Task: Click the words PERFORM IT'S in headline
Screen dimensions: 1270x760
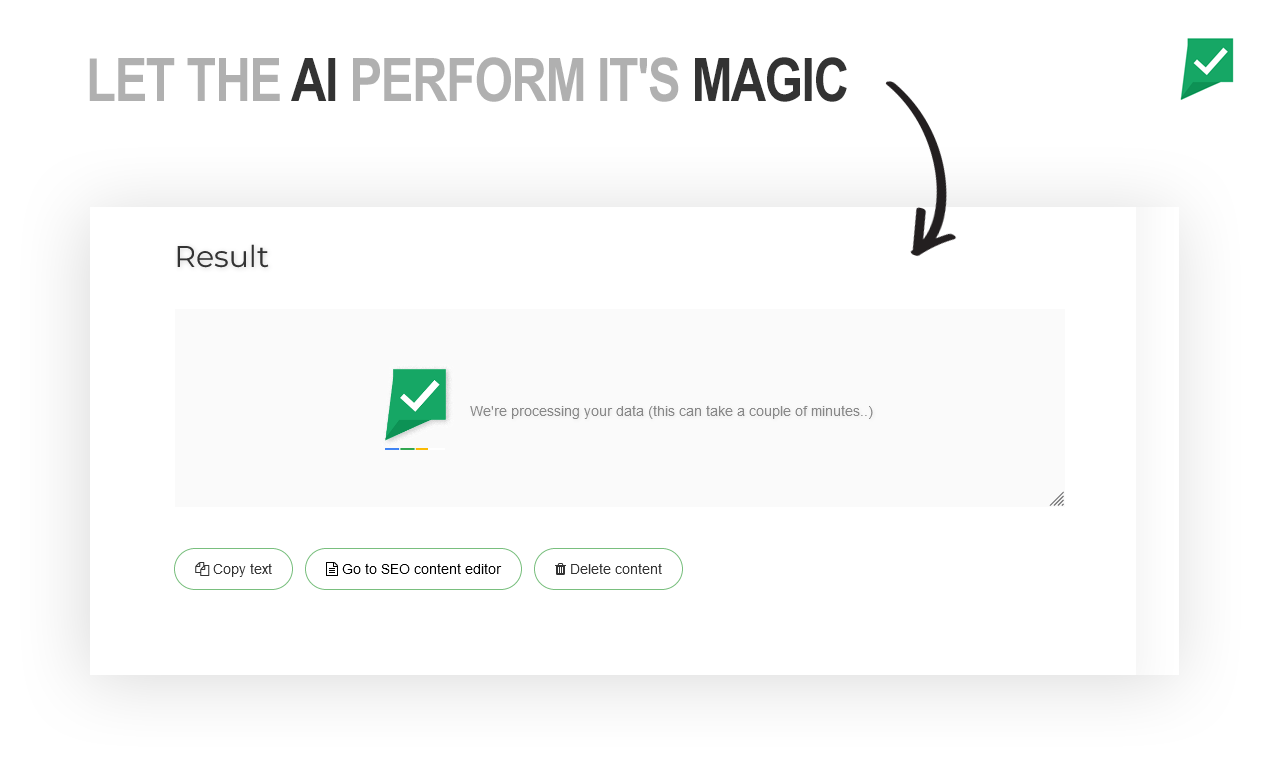Action: click(514, 80)
